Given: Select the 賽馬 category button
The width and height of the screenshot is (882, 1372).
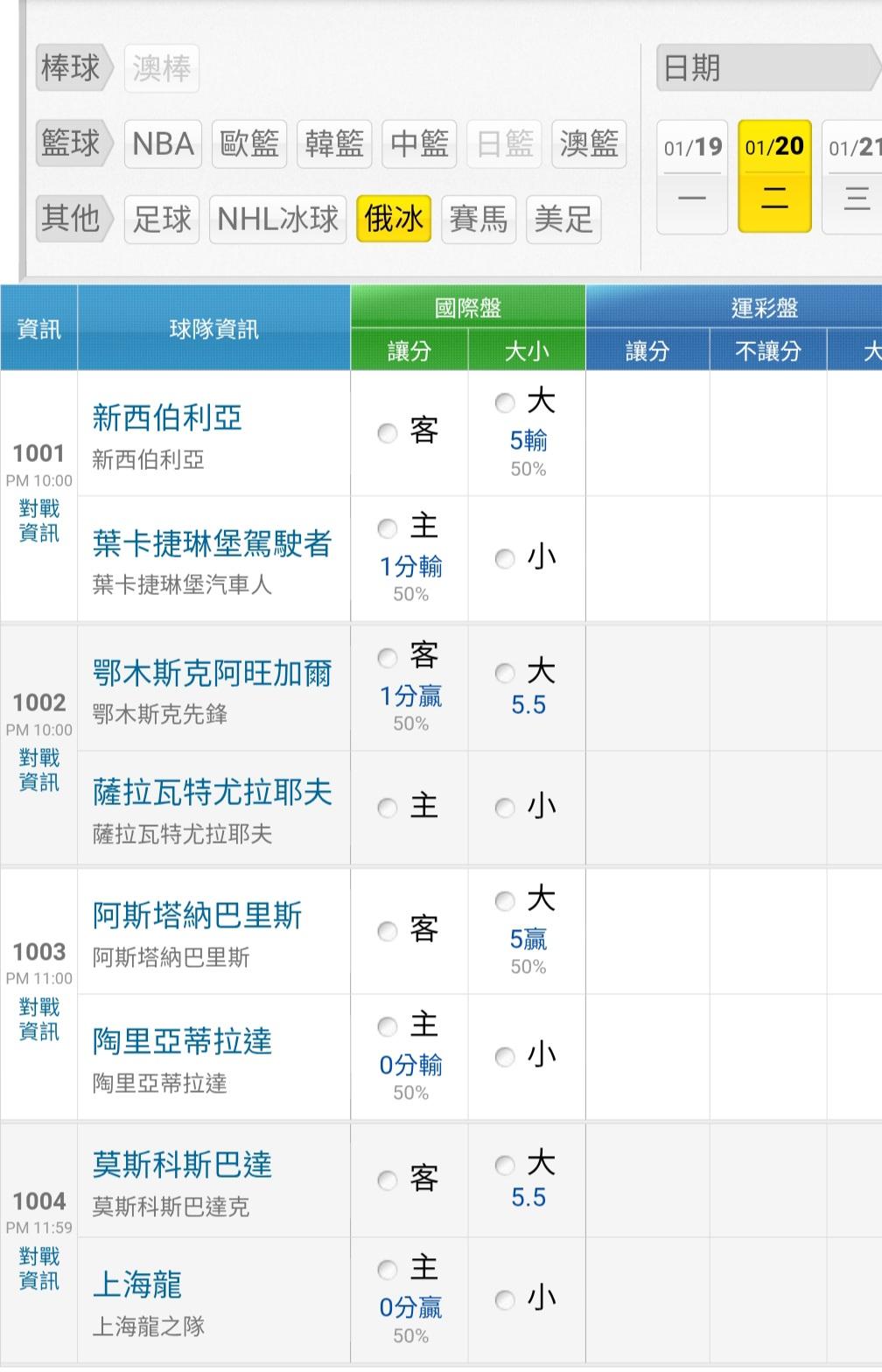Looking at the screenshot, I should click(x=478, y=219).
